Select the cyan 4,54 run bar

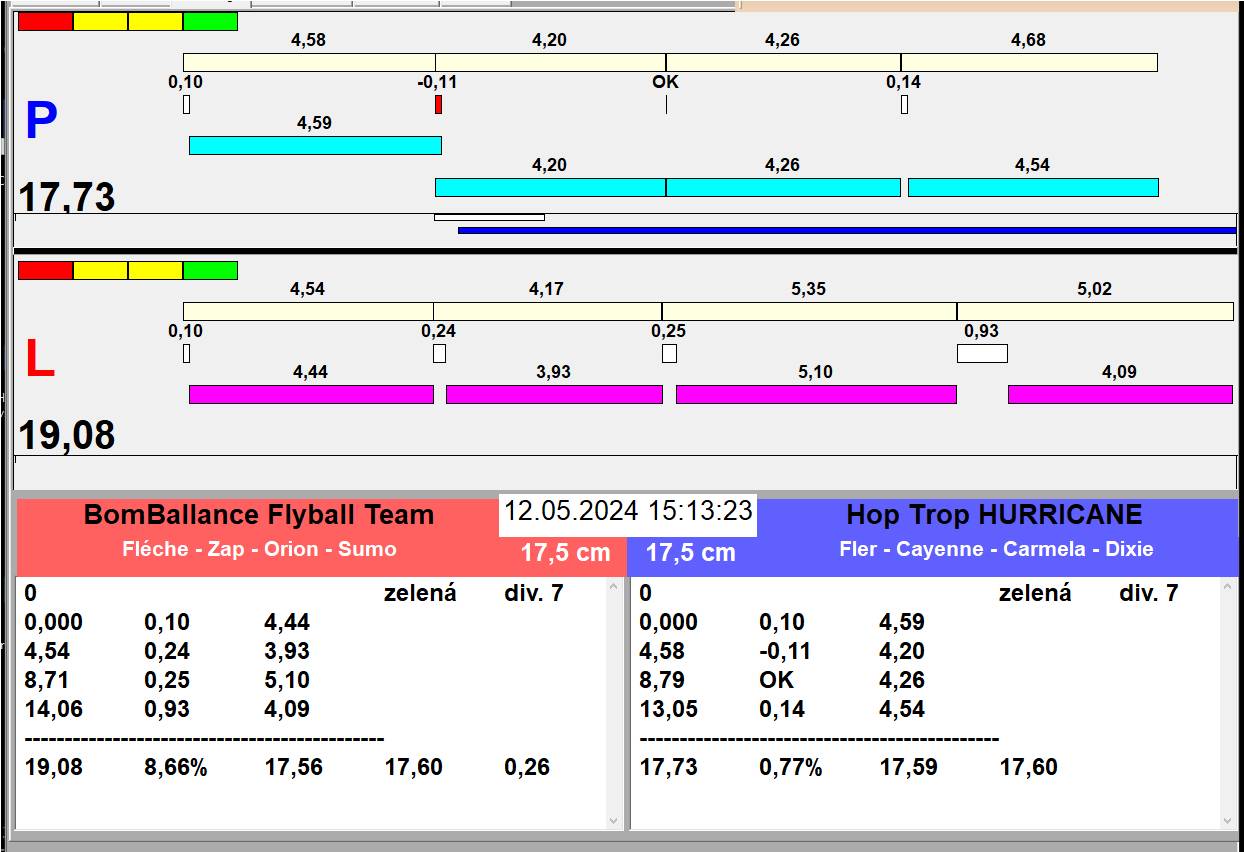[1032, 187]
